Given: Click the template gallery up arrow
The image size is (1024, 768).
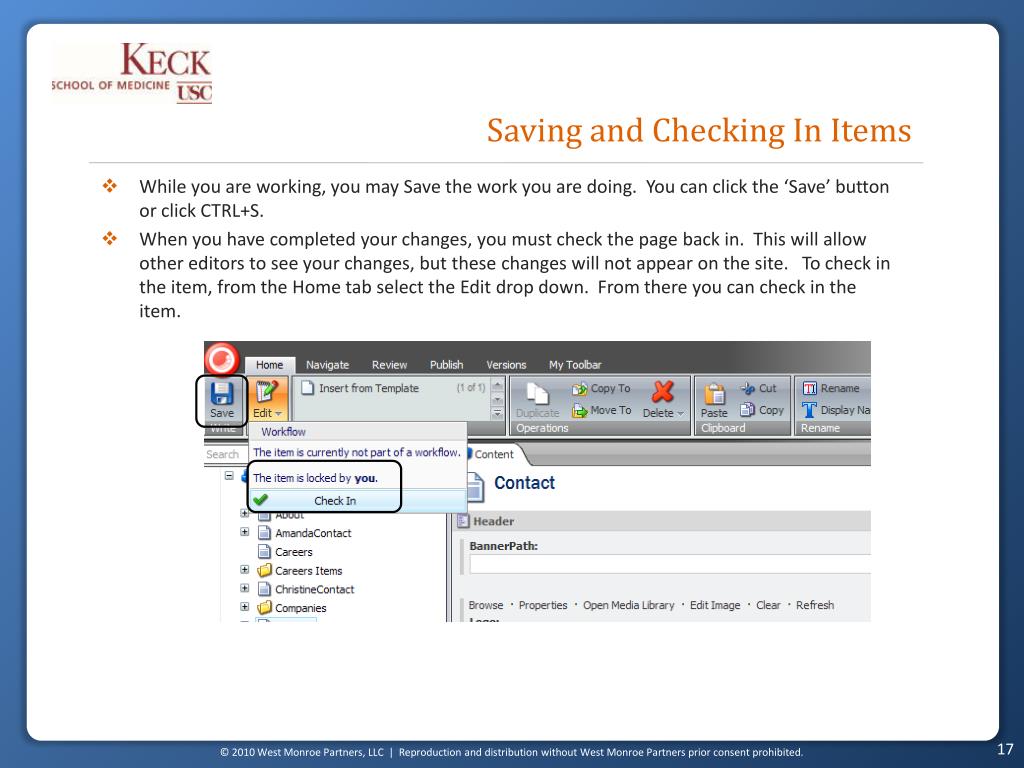Looking at the screenshot, I should pyautogui.click(x=498, y=385).
